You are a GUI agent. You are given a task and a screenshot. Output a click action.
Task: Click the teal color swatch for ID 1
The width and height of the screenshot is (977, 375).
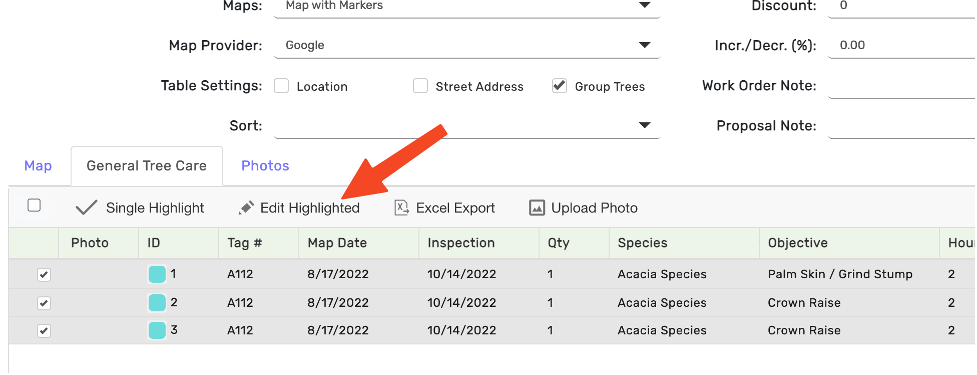tap(157, 274)
